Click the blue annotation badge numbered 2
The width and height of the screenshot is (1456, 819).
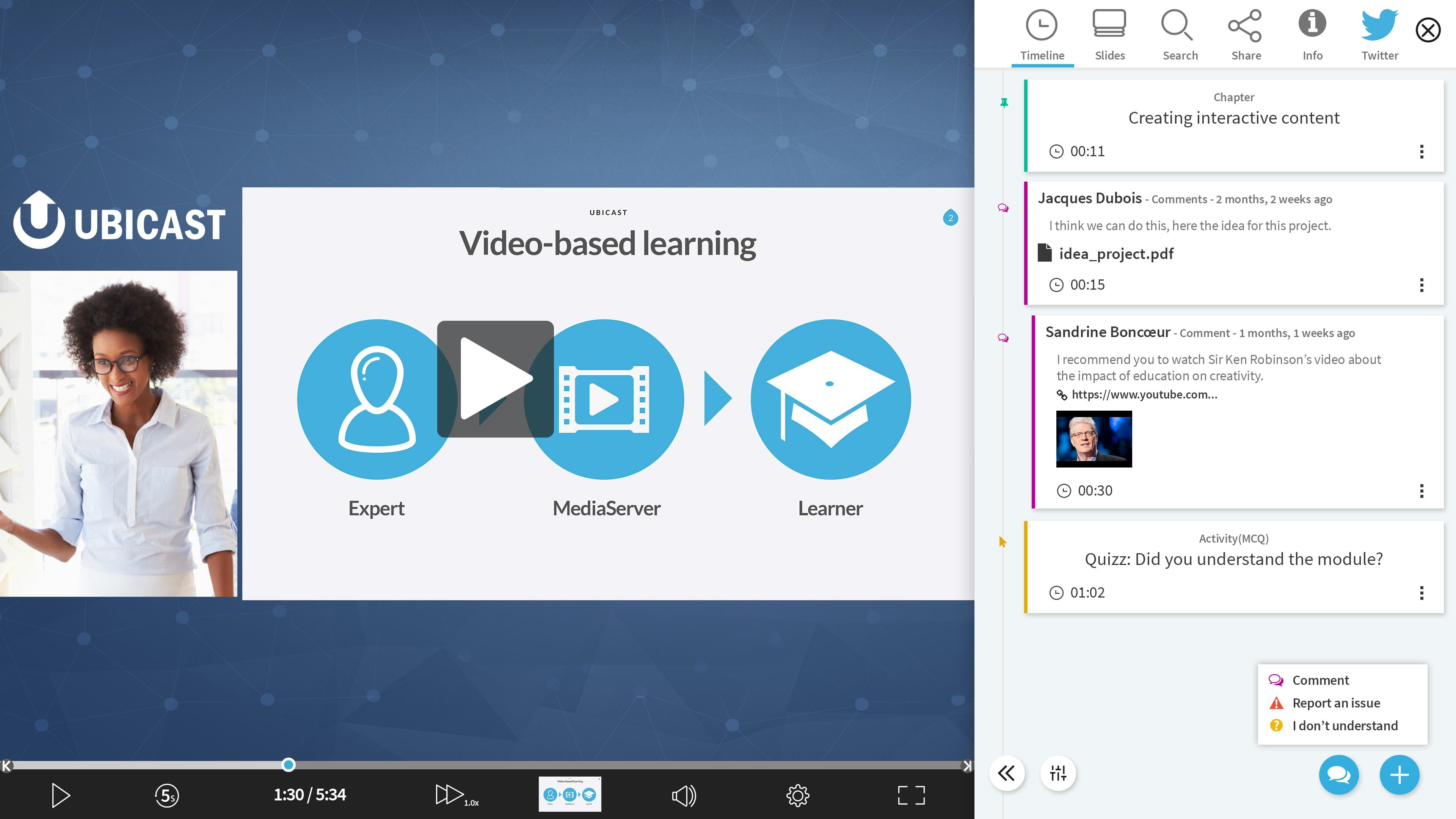tap(950, 218)
